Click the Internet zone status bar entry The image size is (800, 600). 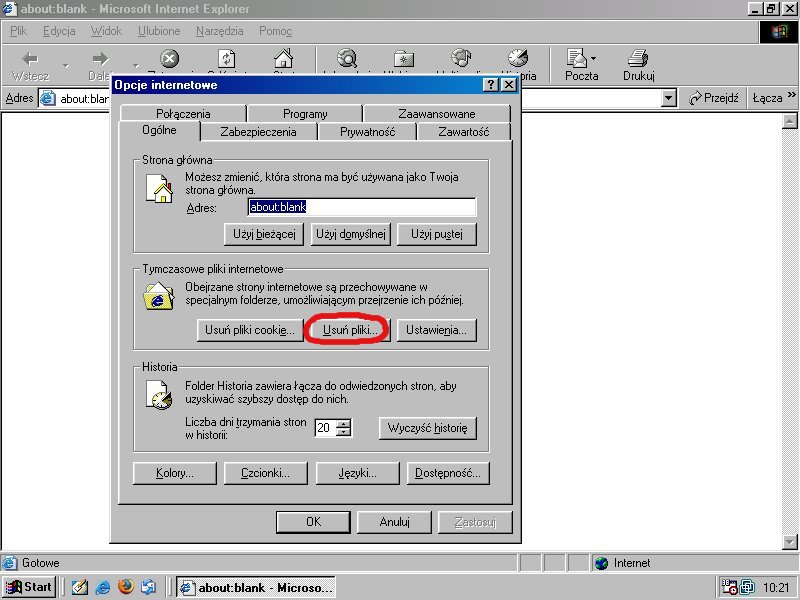[622, 563]
